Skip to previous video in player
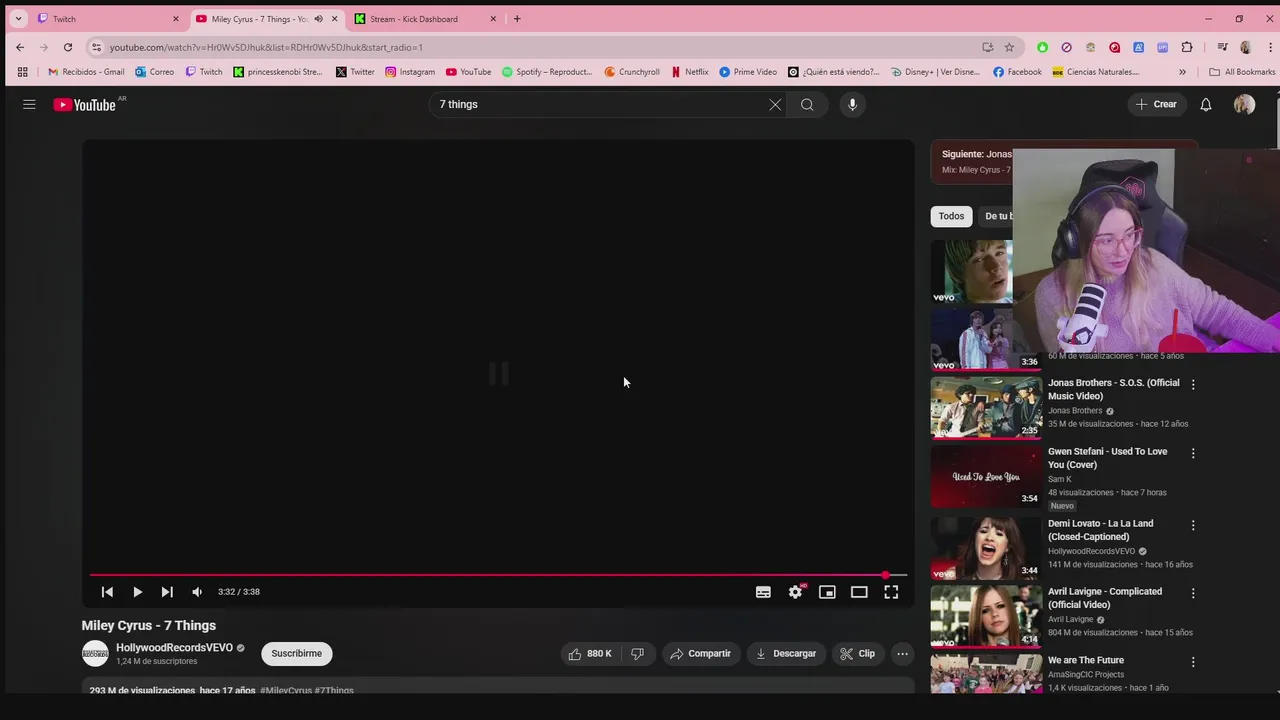 [107, 592]
